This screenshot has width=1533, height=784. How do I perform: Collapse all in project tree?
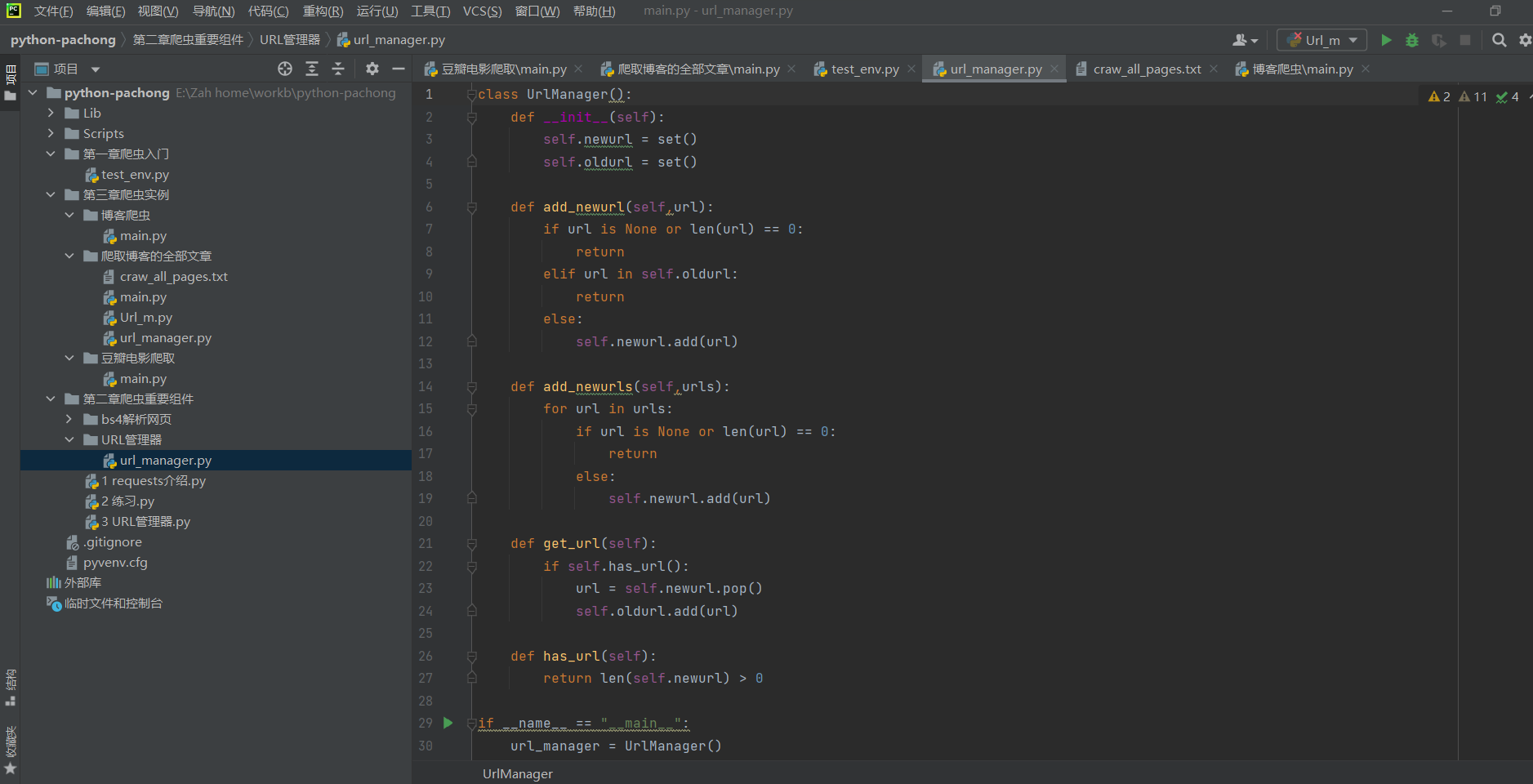coord(338,69)
